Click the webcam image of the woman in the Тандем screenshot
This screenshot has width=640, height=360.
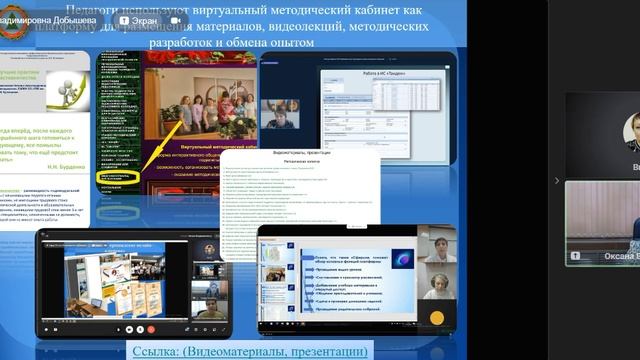coord(280,114)
